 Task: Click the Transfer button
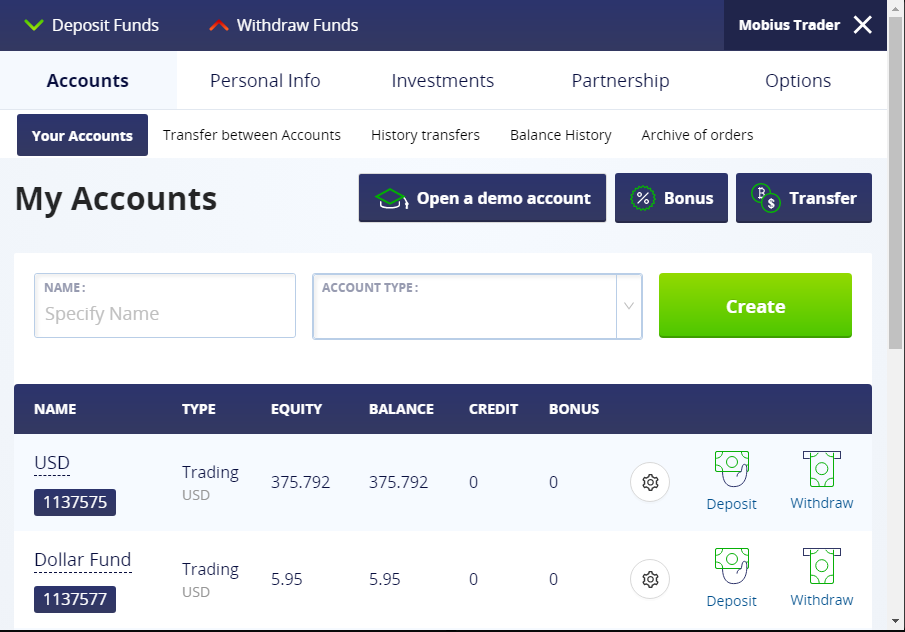point(804,198)
